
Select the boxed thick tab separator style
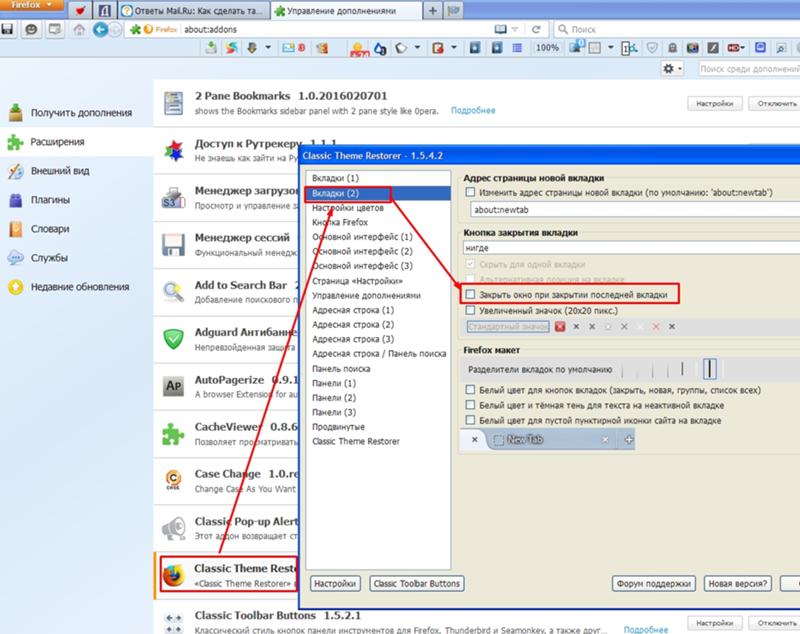pyautogui.click(x=710, y=369)
